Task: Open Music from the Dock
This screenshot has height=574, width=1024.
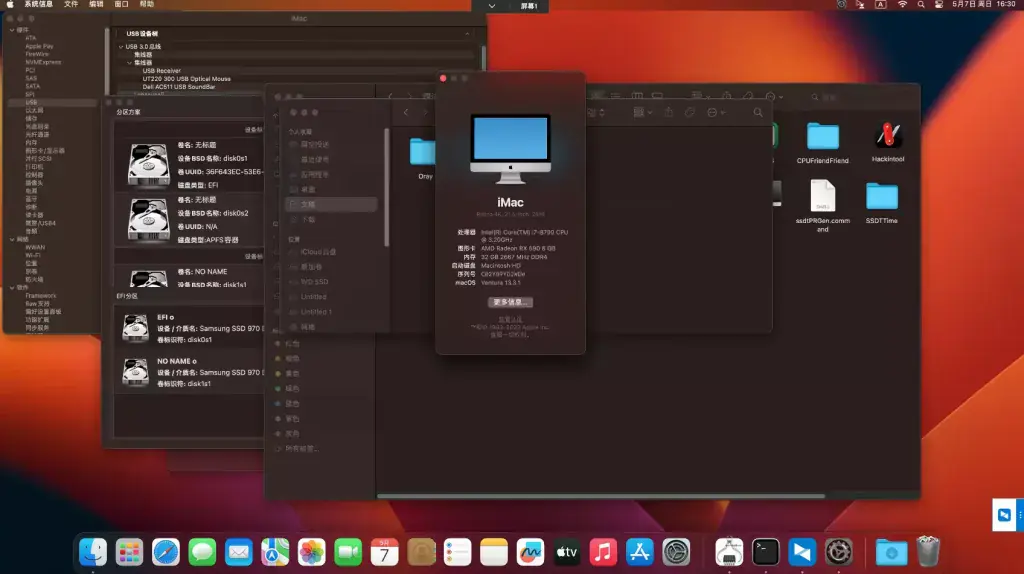Action: tap(603, 552)
